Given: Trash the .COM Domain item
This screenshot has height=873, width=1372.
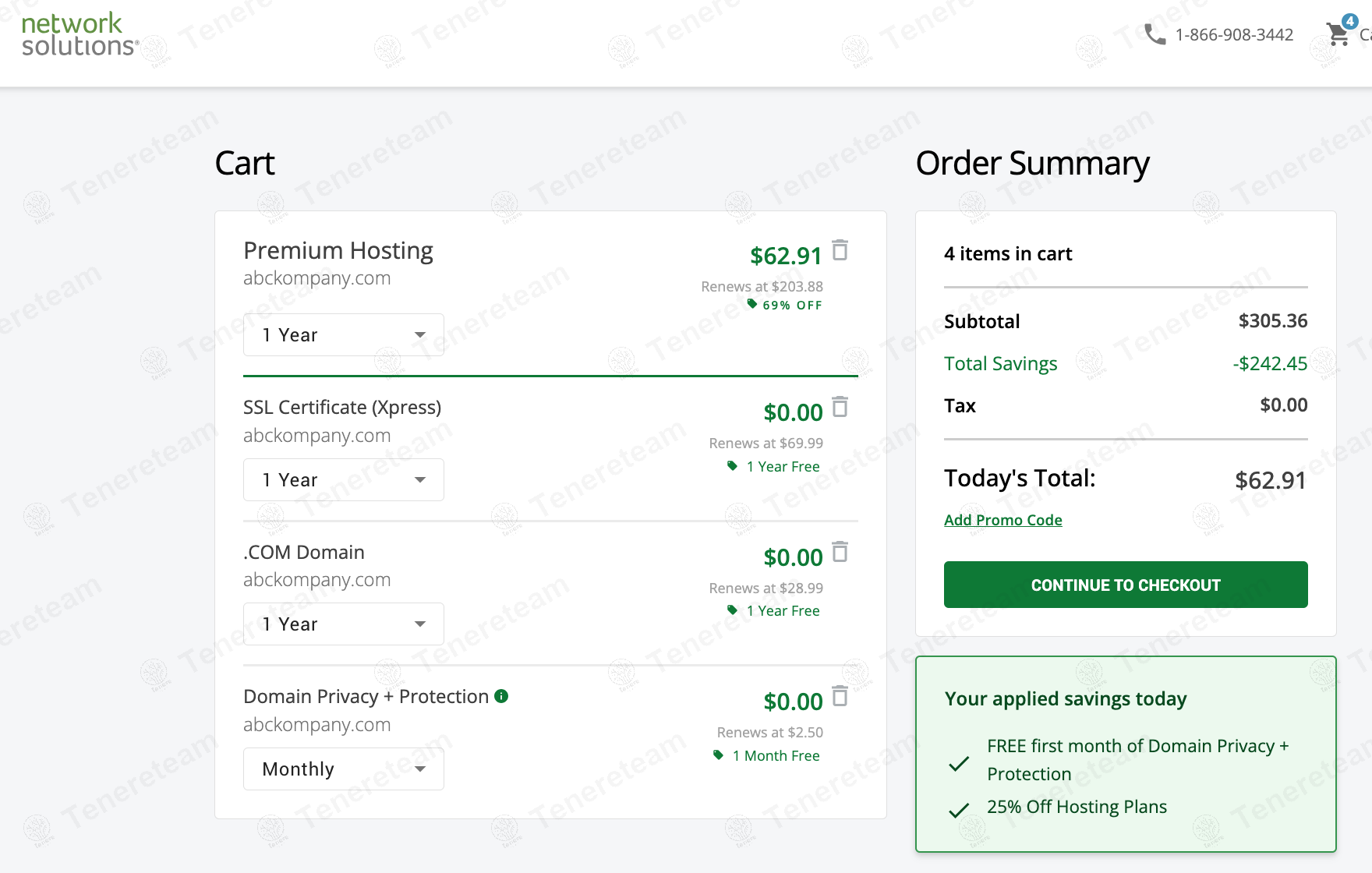Looking at the screenshot, I should [x=840, y=552].
